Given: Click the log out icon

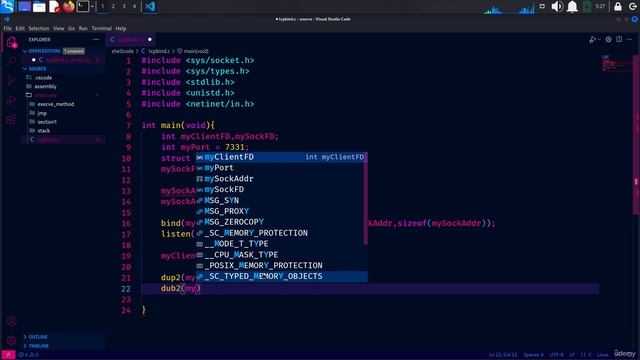Looking at the screenshot, I should click(x=633, y=7).
